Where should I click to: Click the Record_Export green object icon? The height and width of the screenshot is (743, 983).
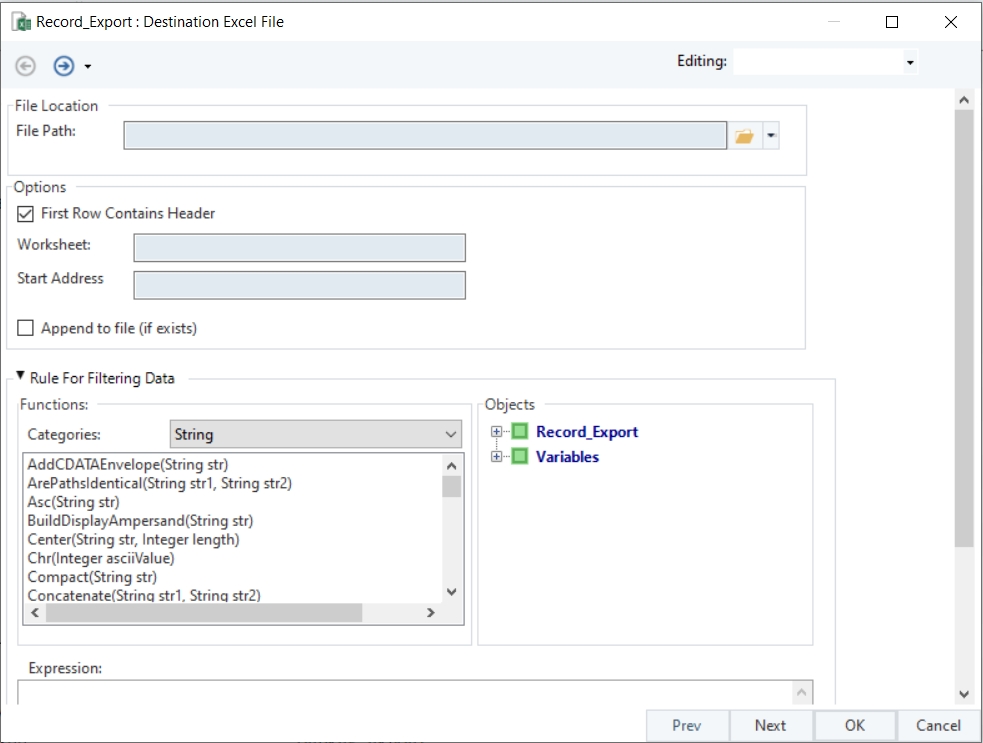[520, 432]
